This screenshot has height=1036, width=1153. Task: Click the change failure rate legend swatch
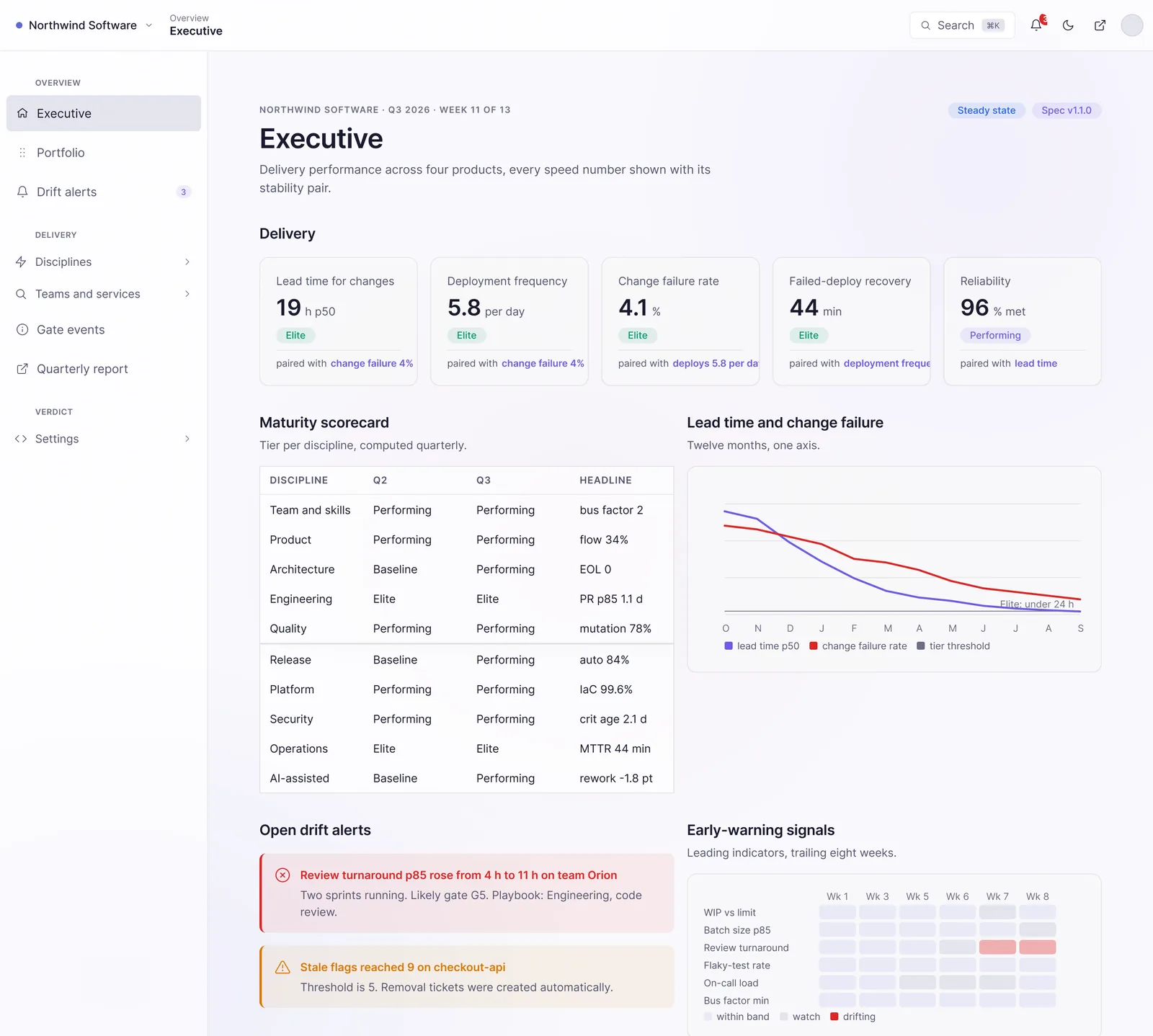(814, 646)
